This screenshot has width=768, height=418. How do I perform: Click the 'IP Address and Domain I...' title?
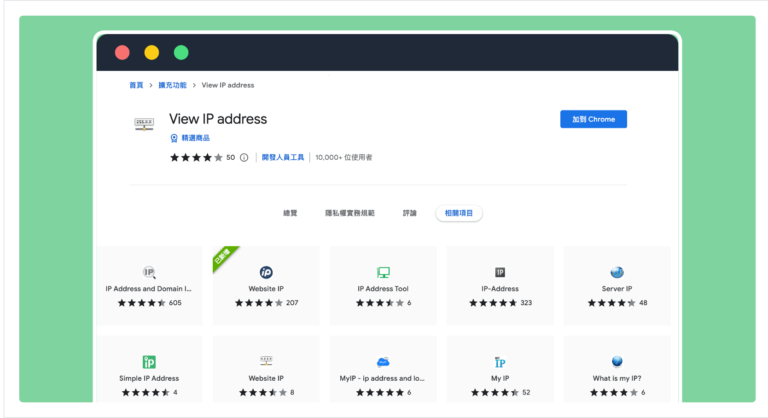click(148, 289)
